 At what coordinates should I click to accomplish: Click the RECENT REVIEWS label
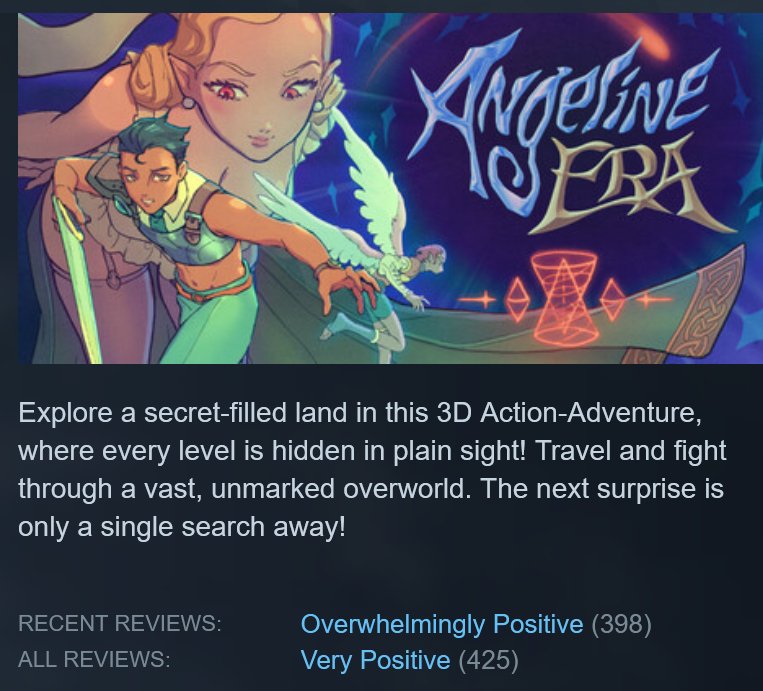tap(120, 624)
